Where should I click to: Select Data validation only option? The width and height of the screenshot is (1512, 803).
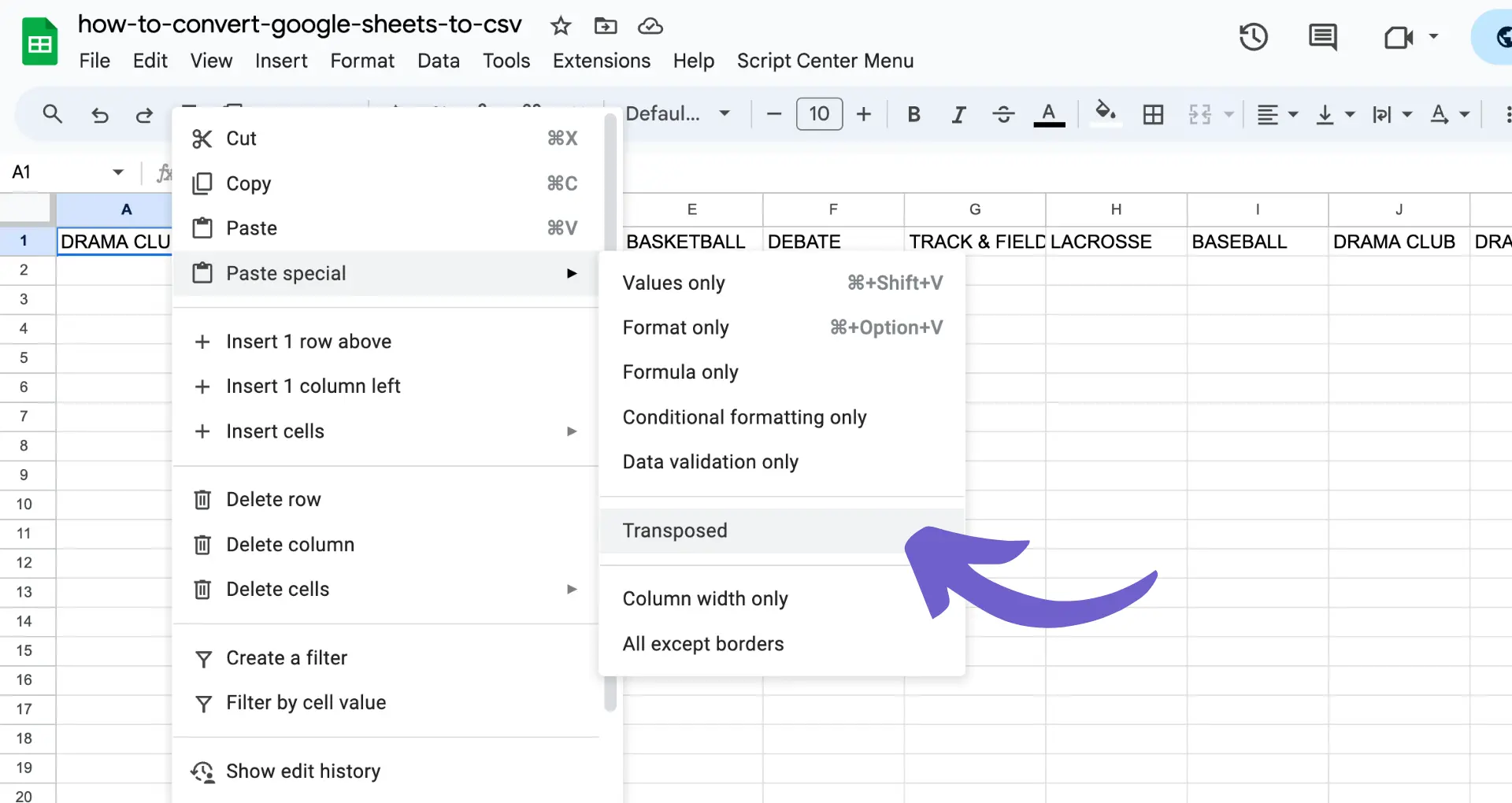pyautogui.click(x=782, y=462)
